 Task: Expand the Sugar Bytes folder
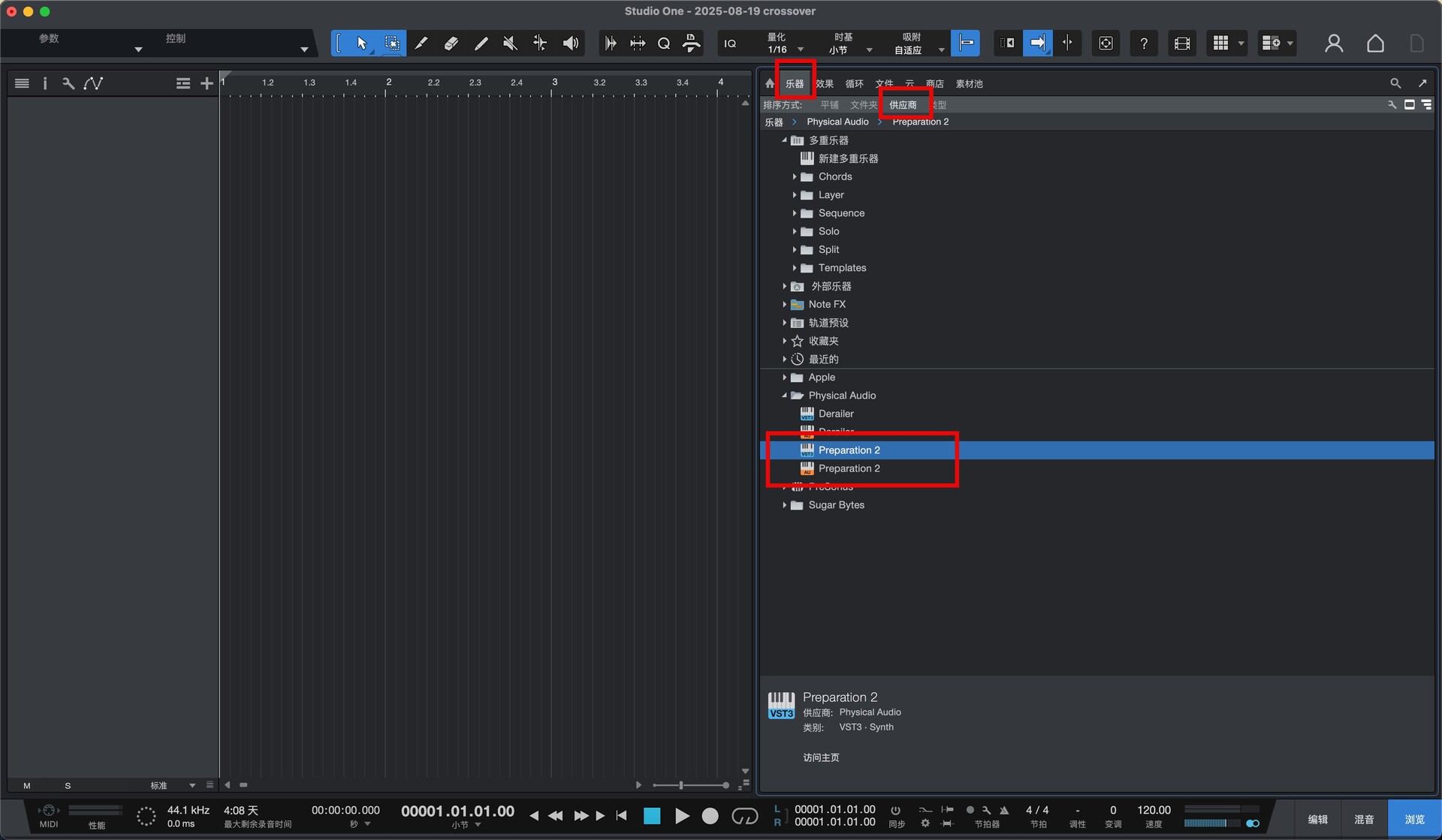point(785,505)
